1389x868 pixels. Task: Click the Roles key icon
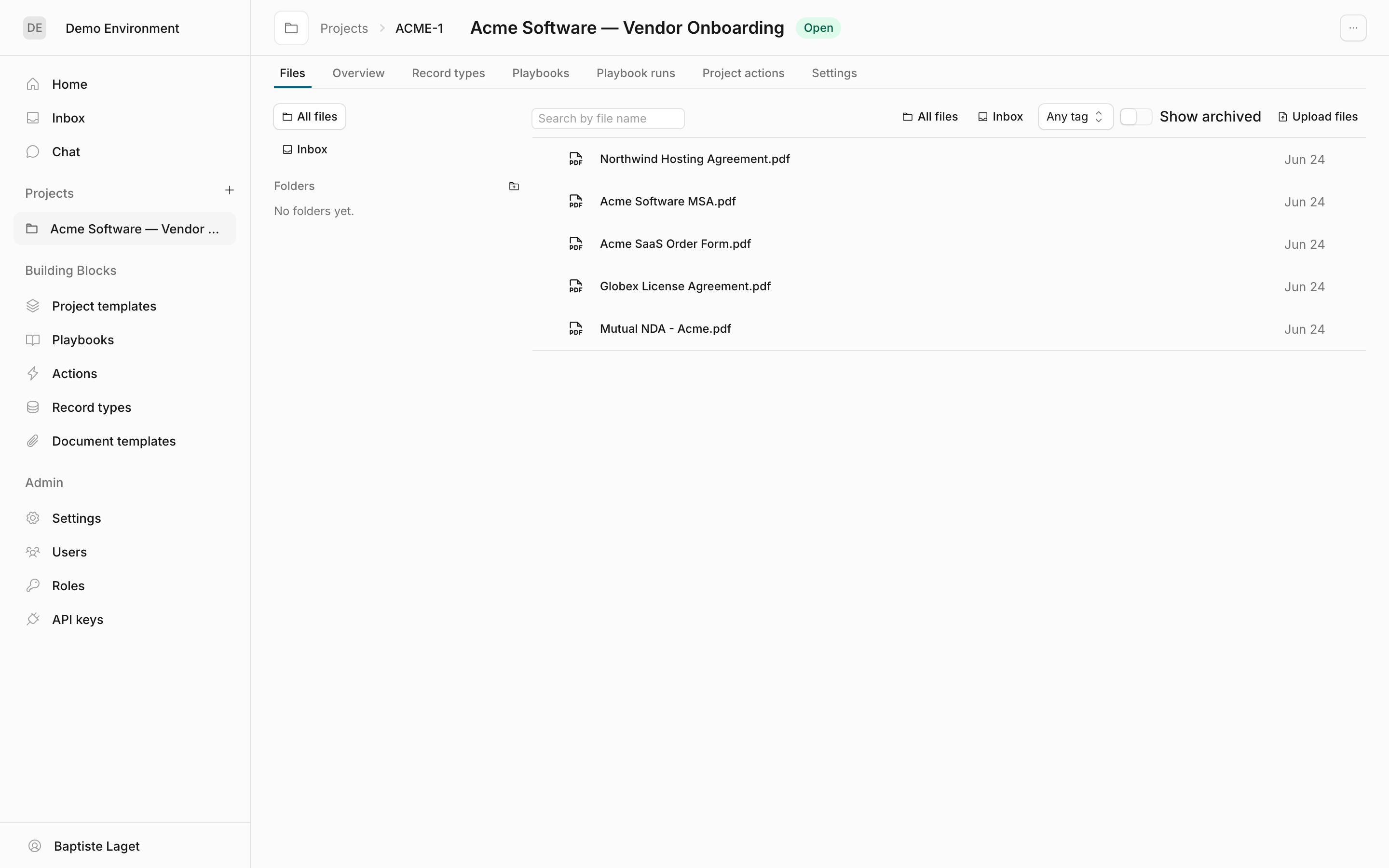click(33, 585)
